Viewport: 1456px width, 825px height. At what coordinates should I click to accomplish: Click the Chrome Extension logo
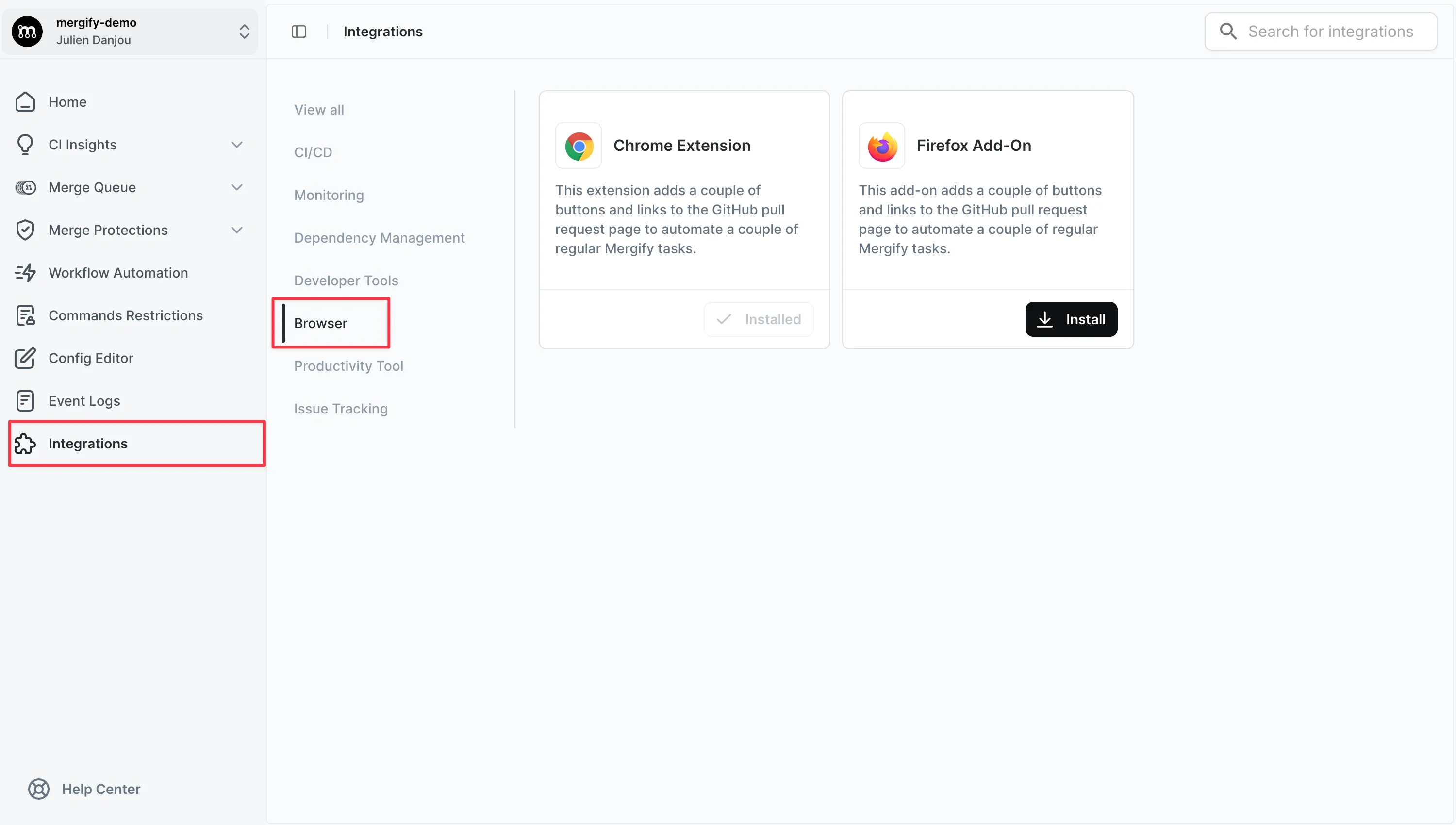(x=579, y=146)
